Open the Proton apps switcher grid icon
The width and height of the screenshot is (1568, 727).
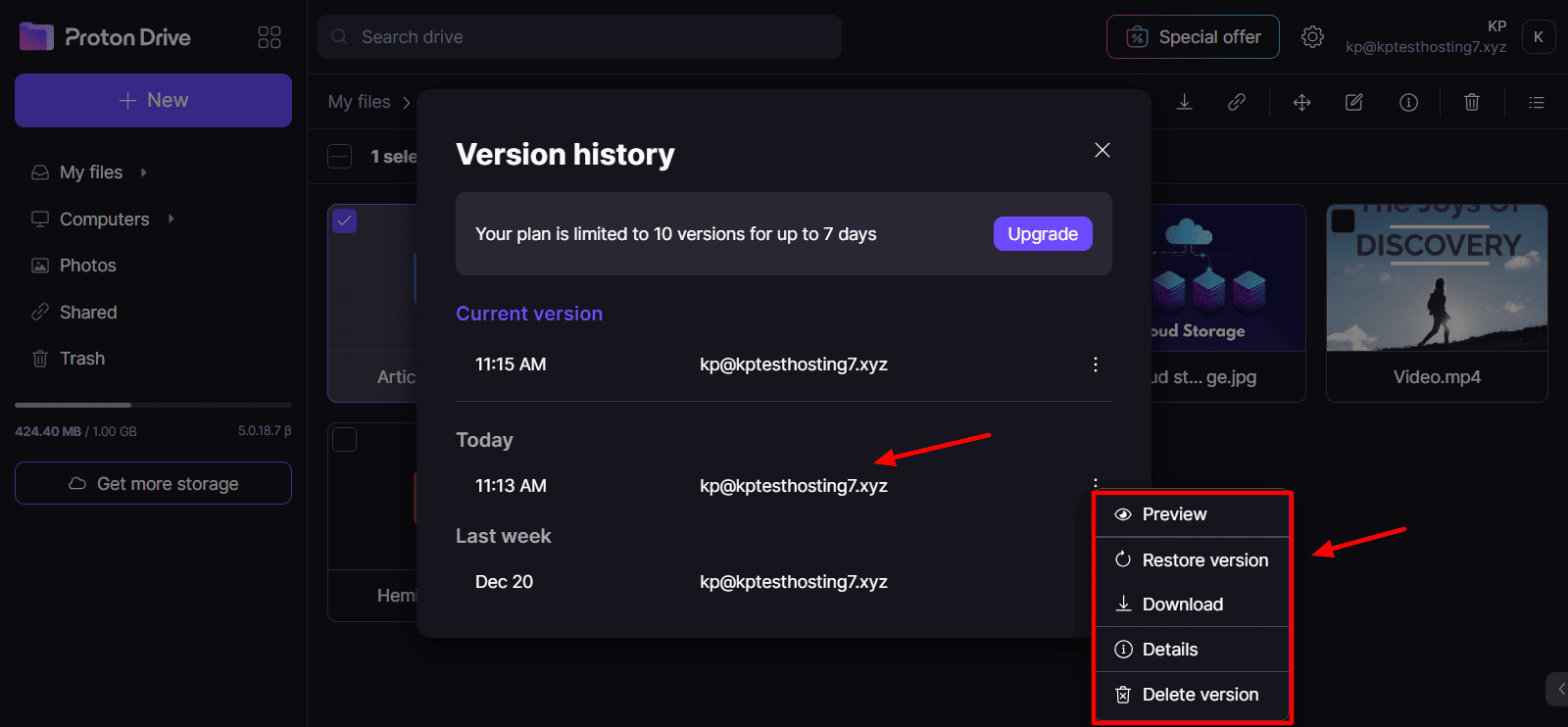click(269, 37)
